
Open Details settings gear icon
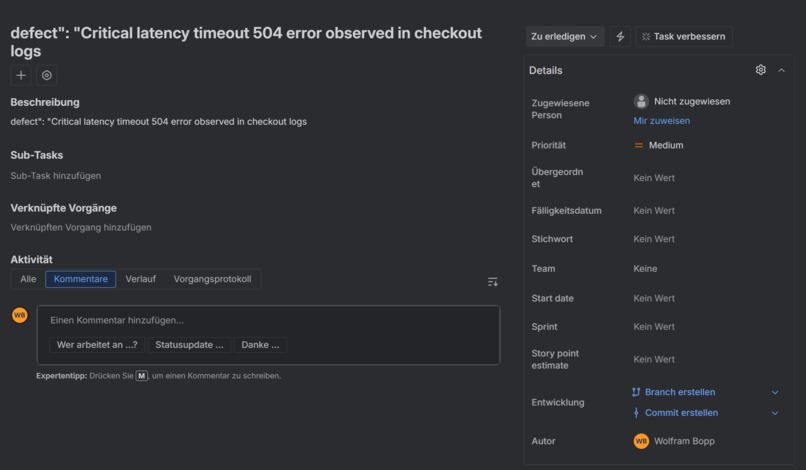761,70
